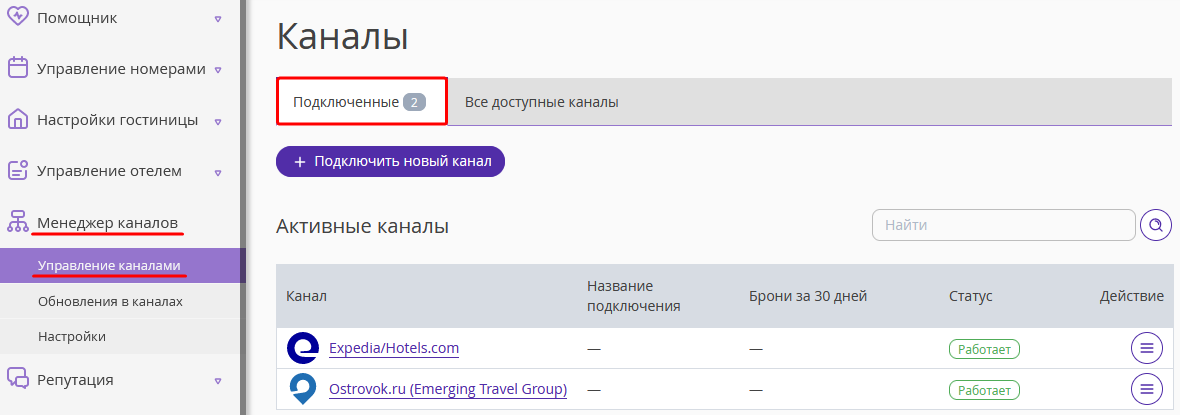Click the Ostrovok.ru channel logo
The image size is (1180, 415).
(x=303, y=389)
